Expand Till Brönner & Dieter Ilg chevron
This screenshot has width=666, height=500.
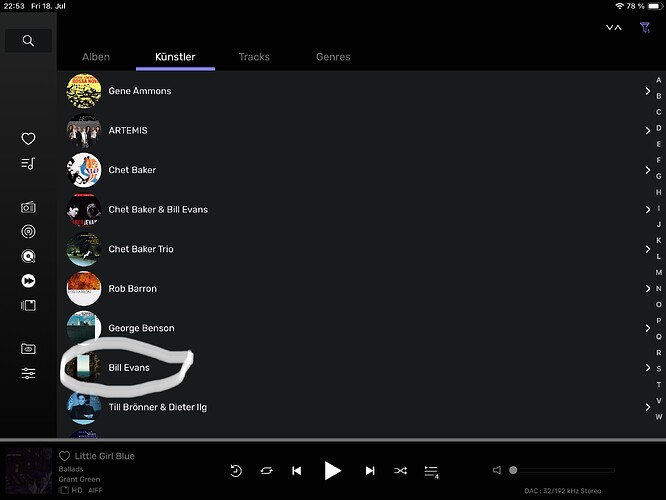tap(647, 407)
